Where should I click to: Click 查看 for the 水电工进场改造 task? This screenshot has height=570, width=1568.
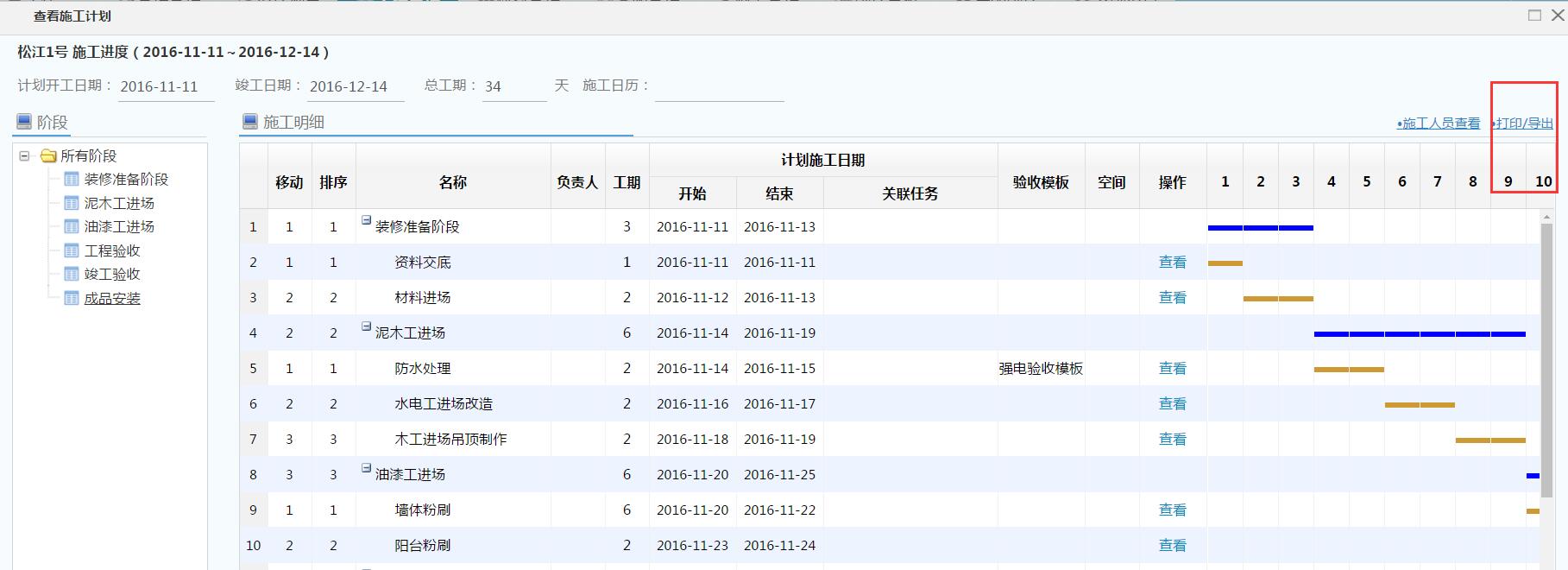click(x=1172, y=404)
